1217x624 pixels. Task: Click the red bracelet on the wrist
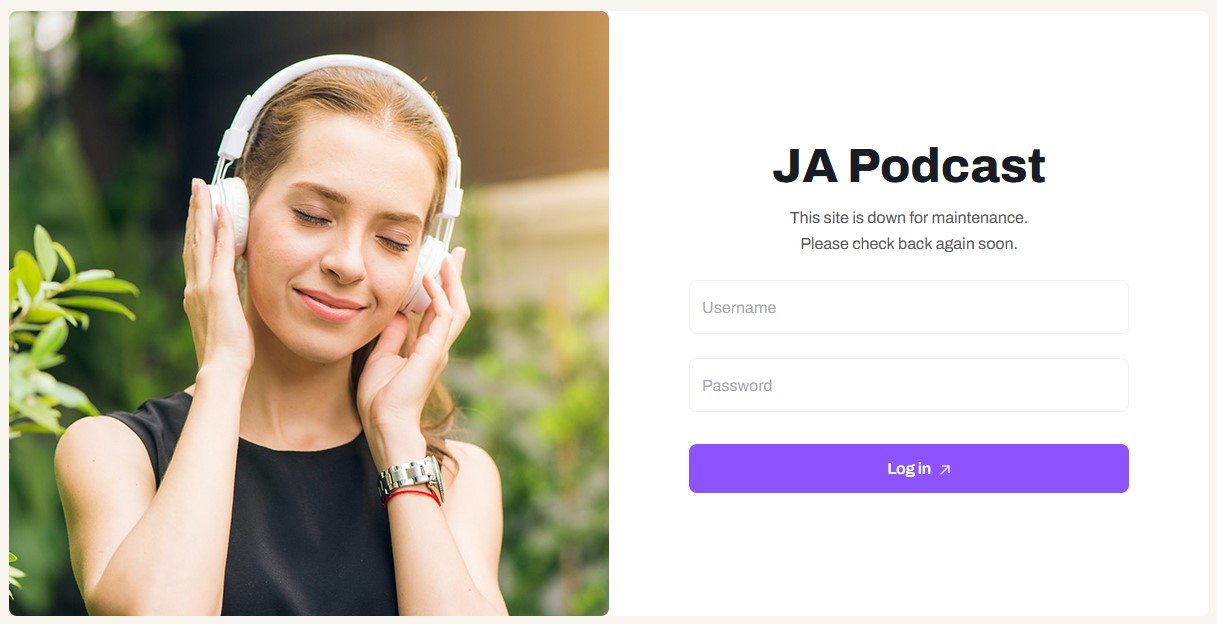412,495
